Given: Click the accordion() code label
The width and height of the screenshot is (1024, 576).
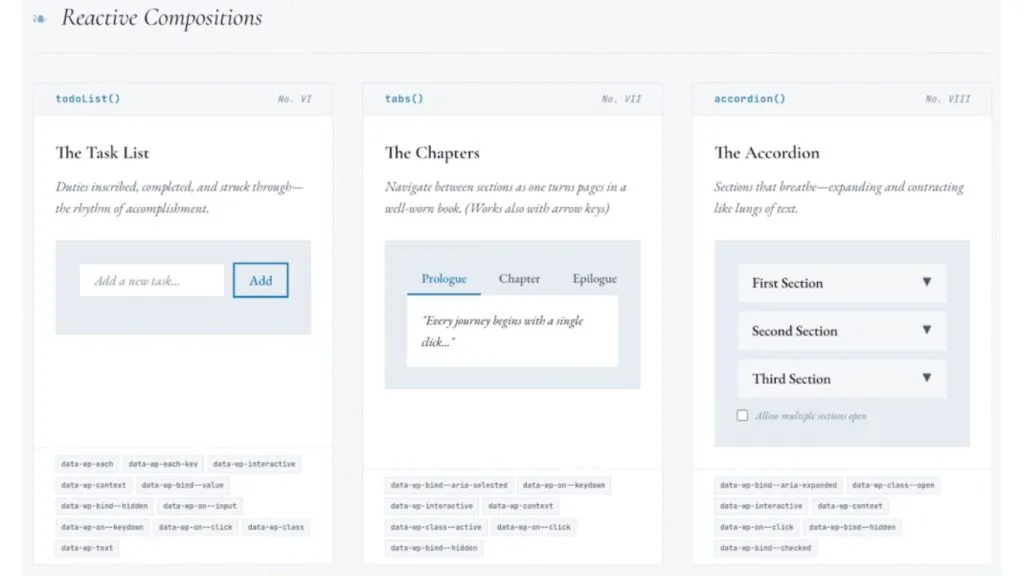Looking at the screenshot, I should pos(750,99).
